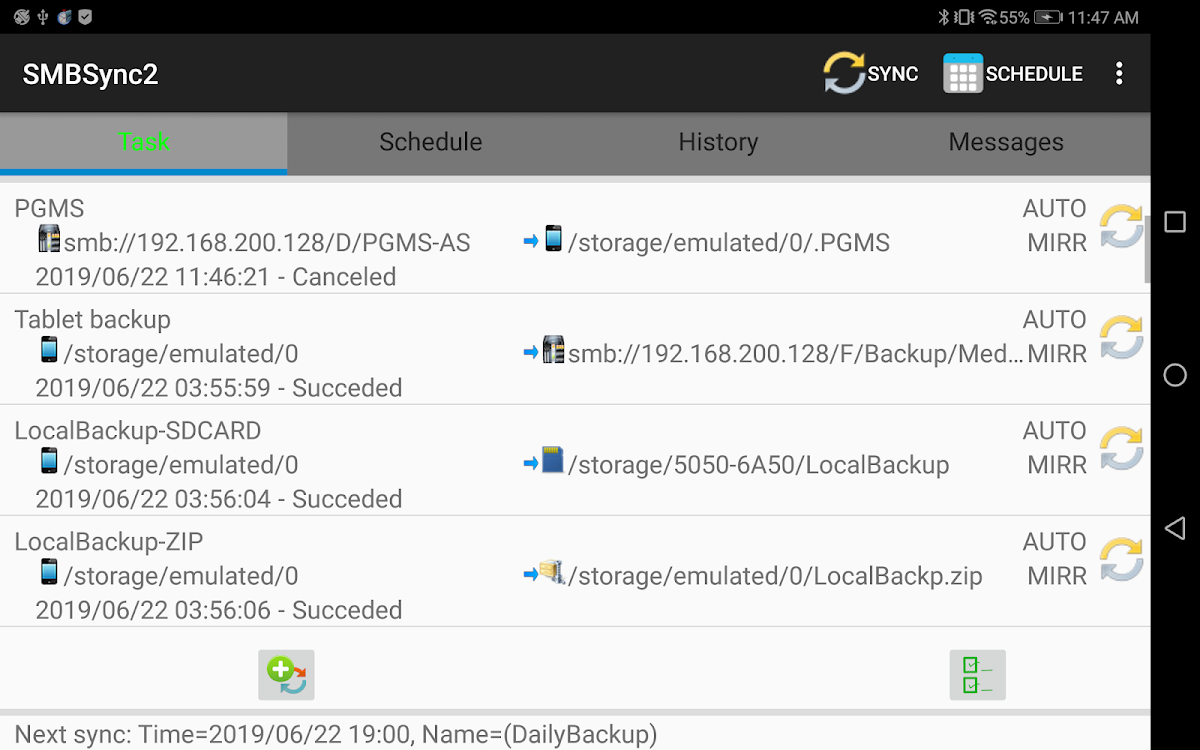Click the SMB server icon in PGMS row
The width and height of the screenshot is (1200, 750).
49,238
